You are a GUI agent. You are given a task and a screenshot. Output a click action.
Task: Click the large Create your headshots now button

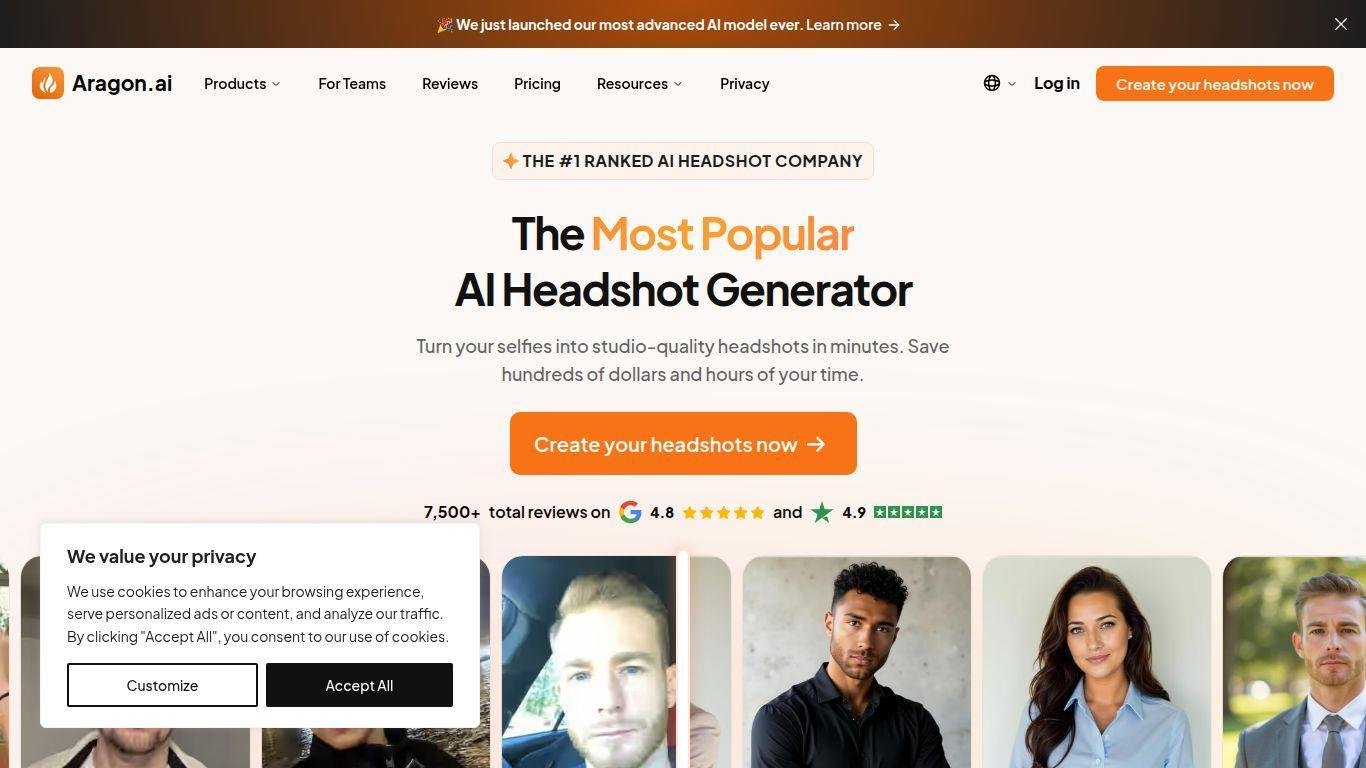click(683, 444)
